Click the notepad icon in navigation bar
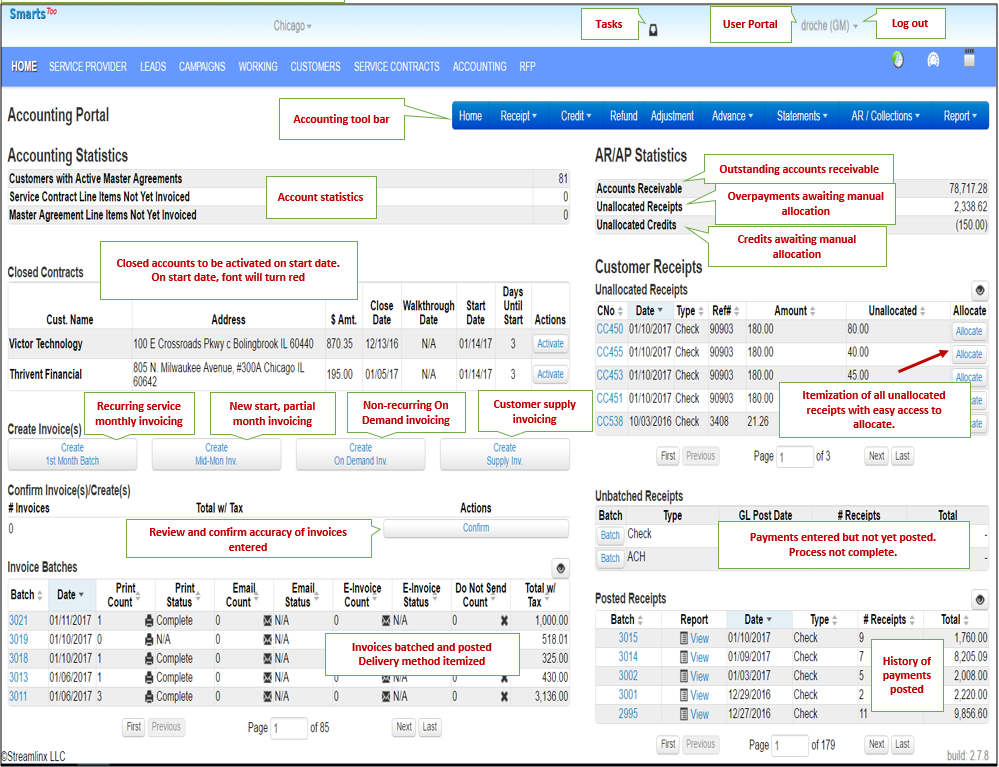Screen dimensions: 999x767 [x=968, y=60]
